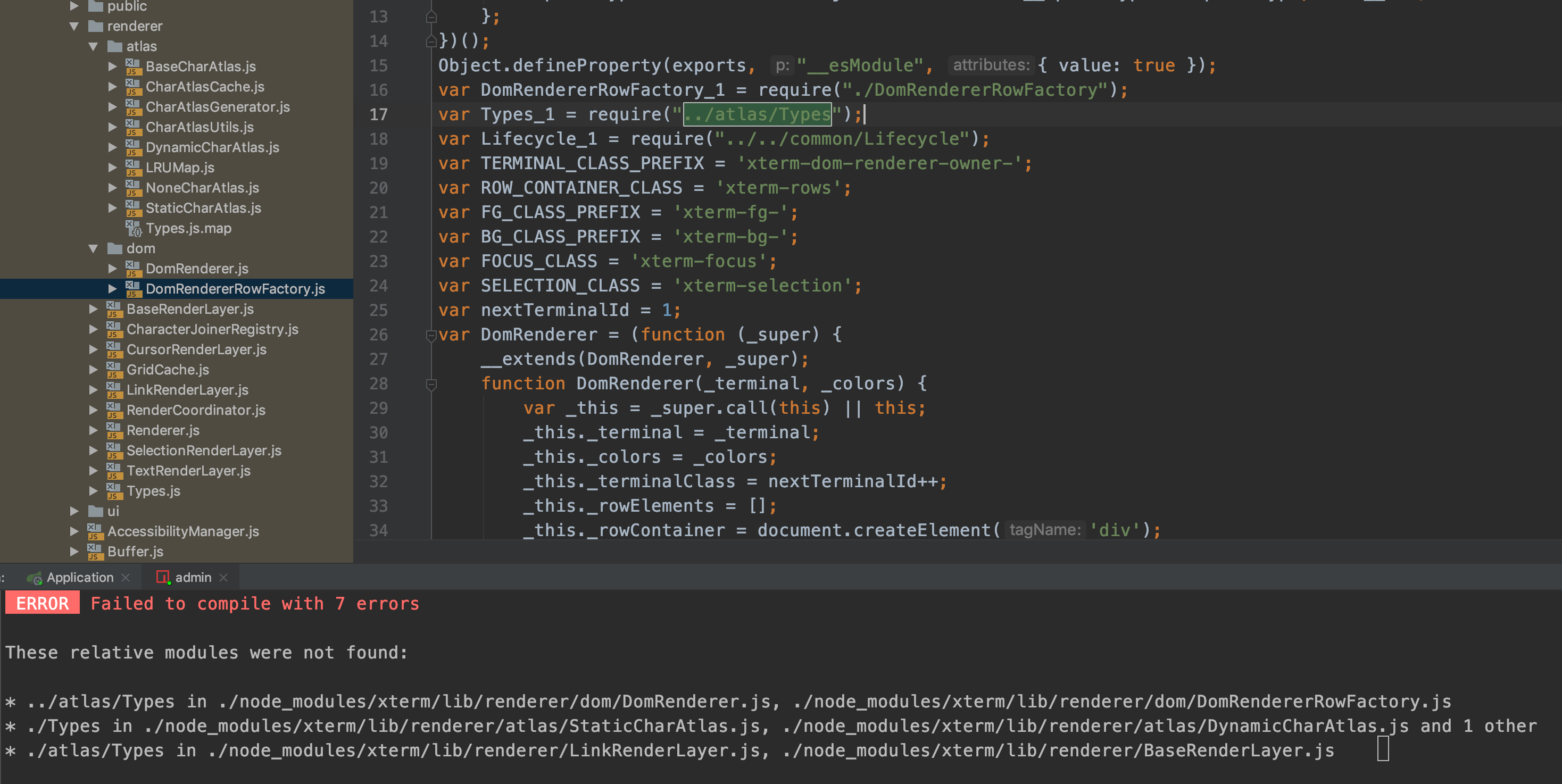The width and height of the screenshot is (1562, 784).
Task: Switch to the Application console tab
Action: [79, 577]
